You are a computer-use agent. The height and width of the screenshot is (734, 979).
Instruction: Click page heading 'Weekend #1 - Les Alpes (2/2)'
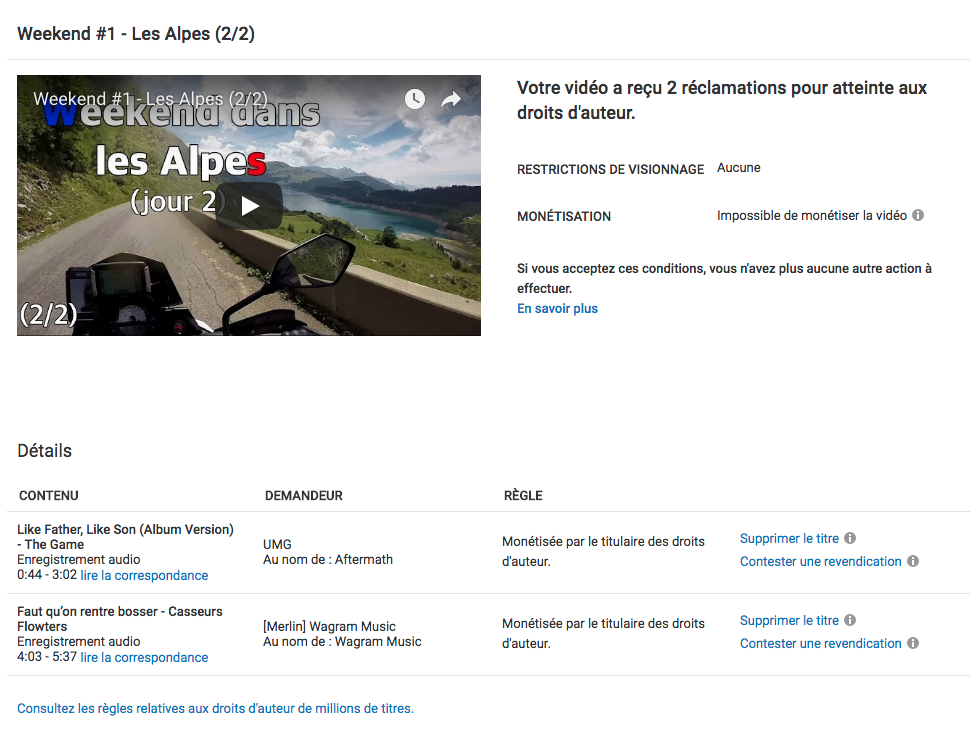pos(136,34)
